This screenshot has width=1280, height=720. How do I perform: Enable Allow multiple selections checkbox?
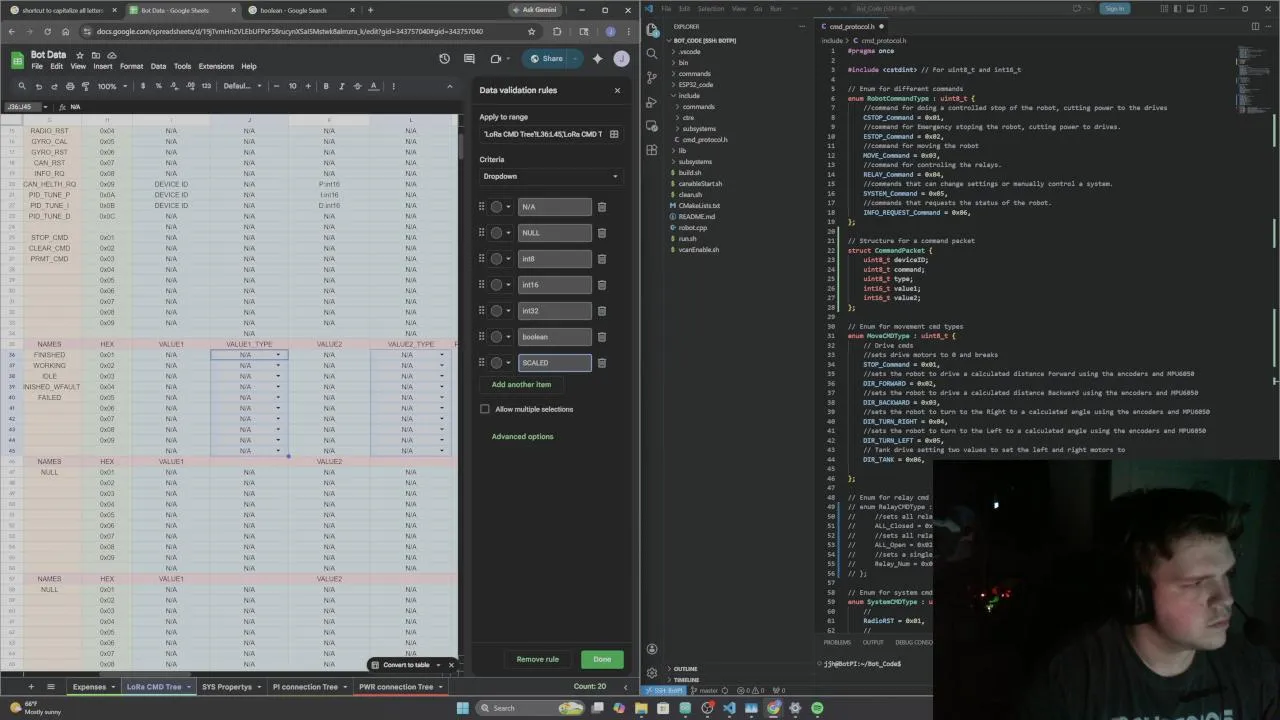485,409
